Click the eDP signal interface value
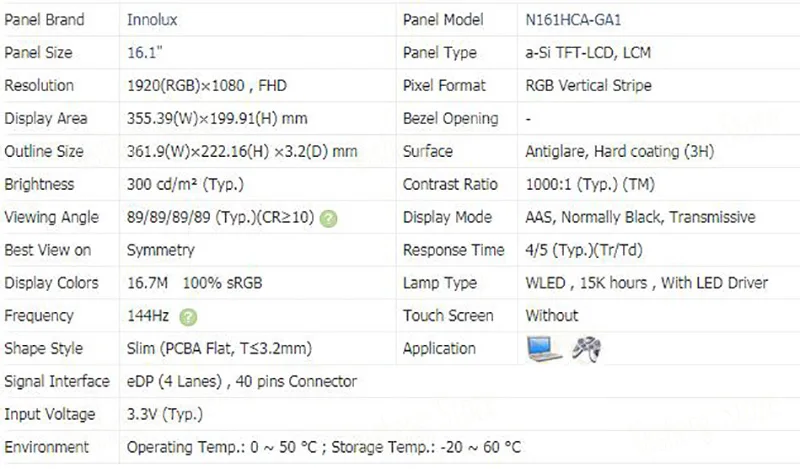Screen dimensions: 800x469 coord(241,382)
